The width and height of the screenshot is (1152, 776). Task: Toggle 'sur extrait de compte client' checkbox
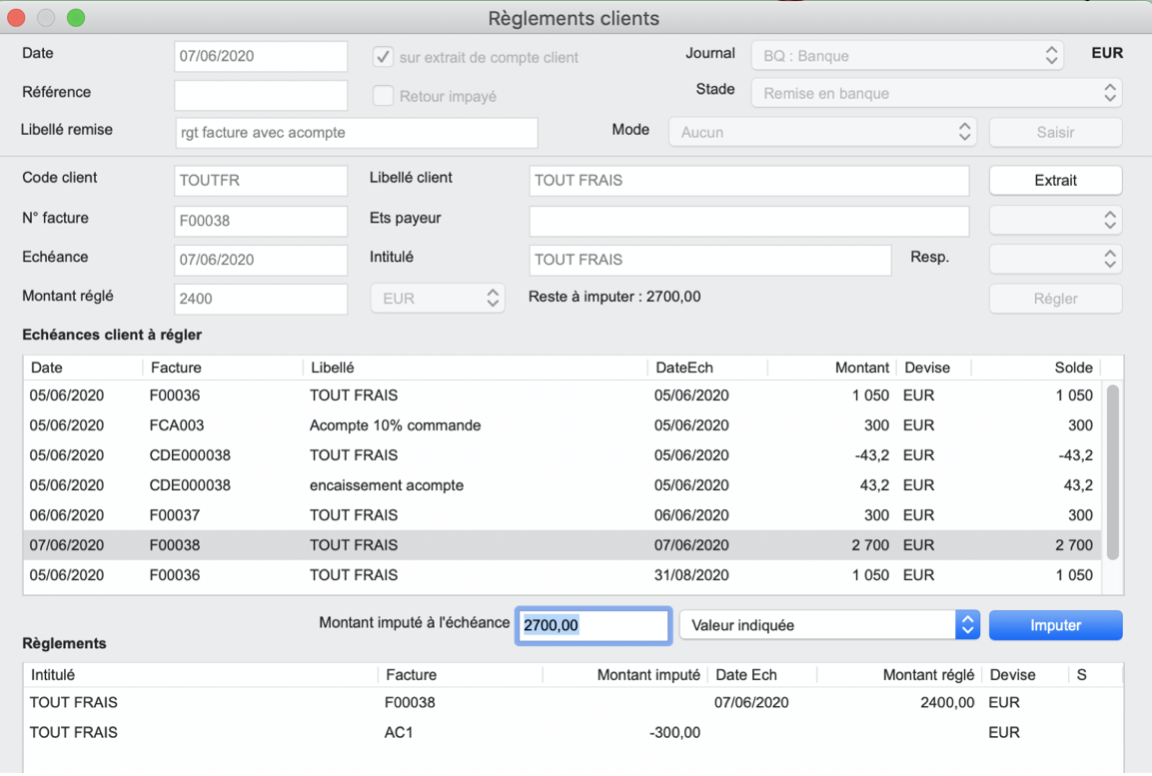[383, 57]
